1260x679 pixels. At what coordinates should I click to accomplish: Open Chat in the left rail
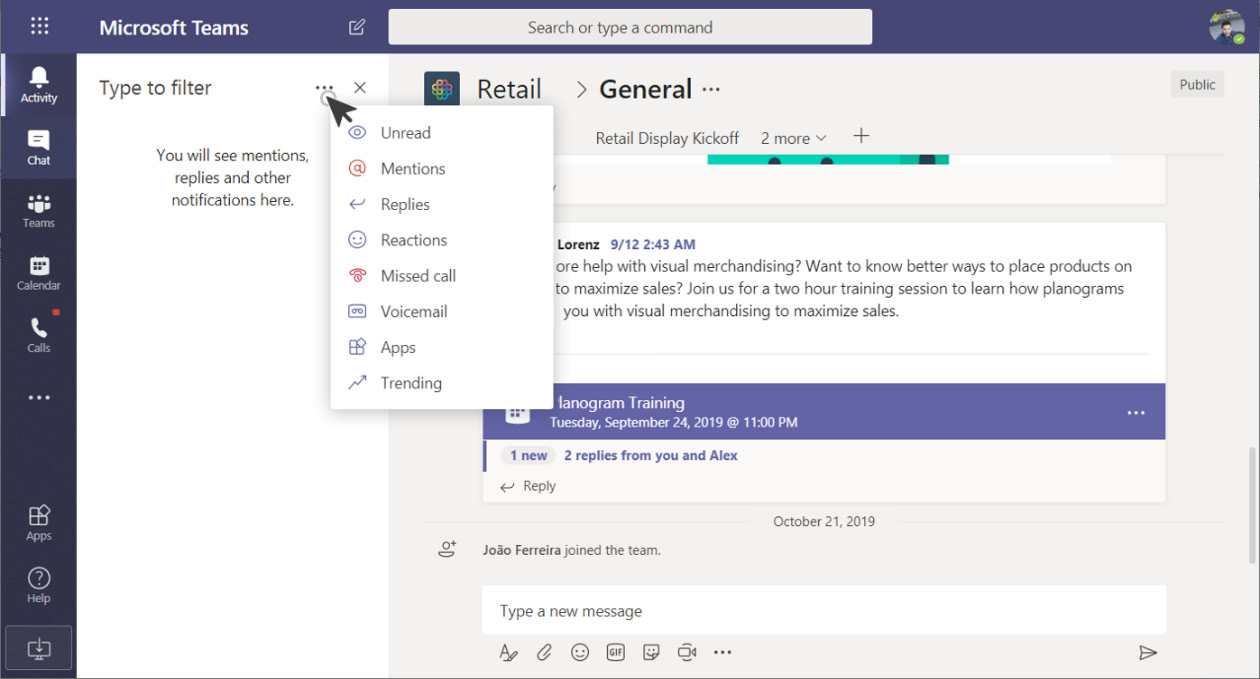[x=39, y=147]
